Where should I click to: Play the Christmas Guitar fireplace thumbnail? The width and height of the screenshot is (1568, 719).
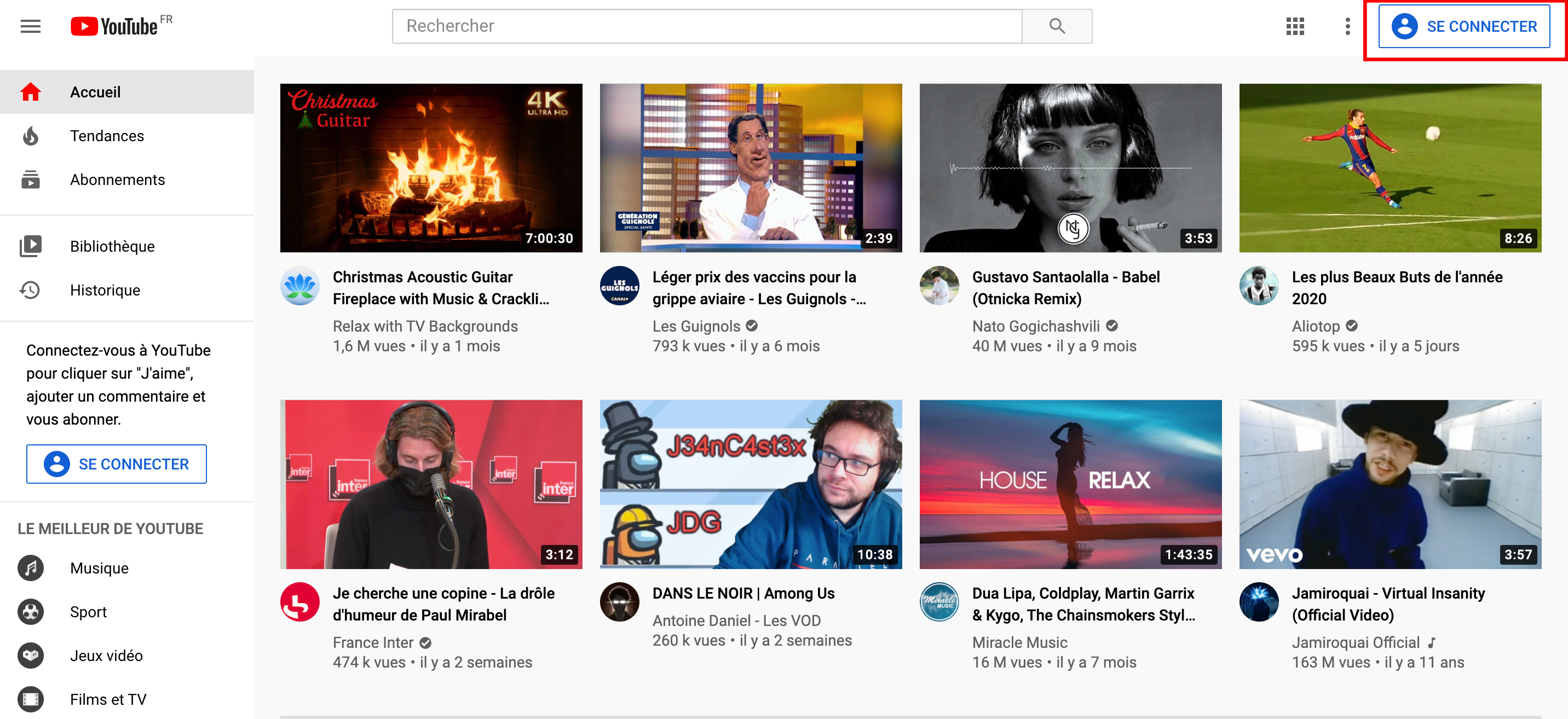click(x=431, y=168)
